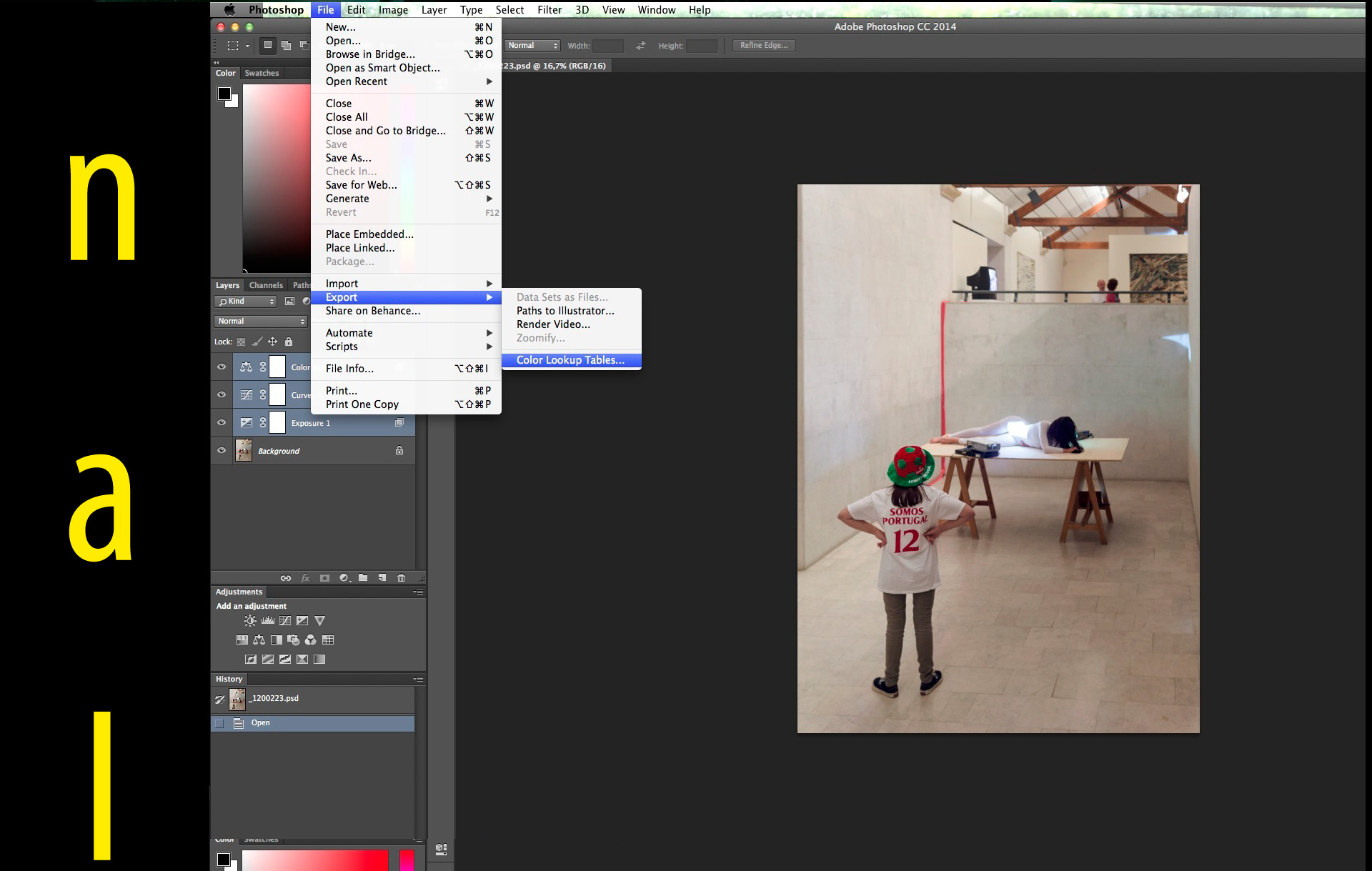Expand the Automate submenu
This screenshot has height=871, width=1372.
tap(406, 333)
